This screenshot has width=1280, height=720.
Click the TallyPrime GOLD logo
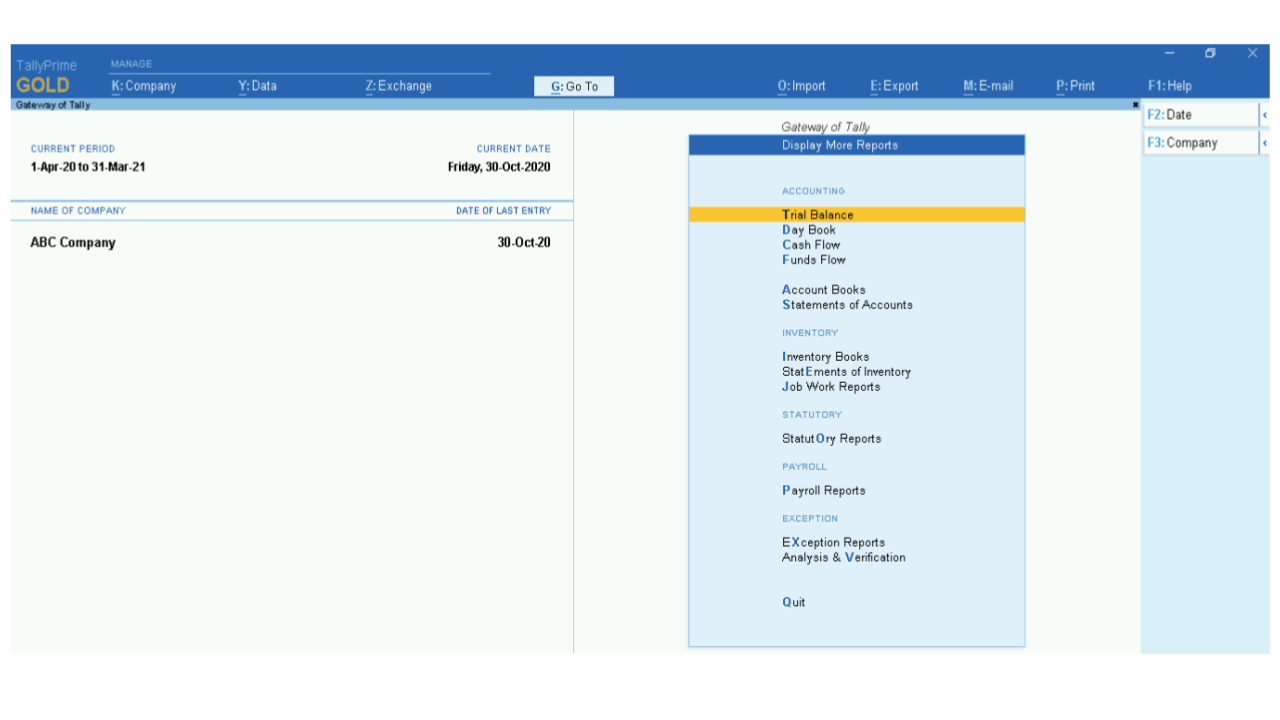(45, 77)
